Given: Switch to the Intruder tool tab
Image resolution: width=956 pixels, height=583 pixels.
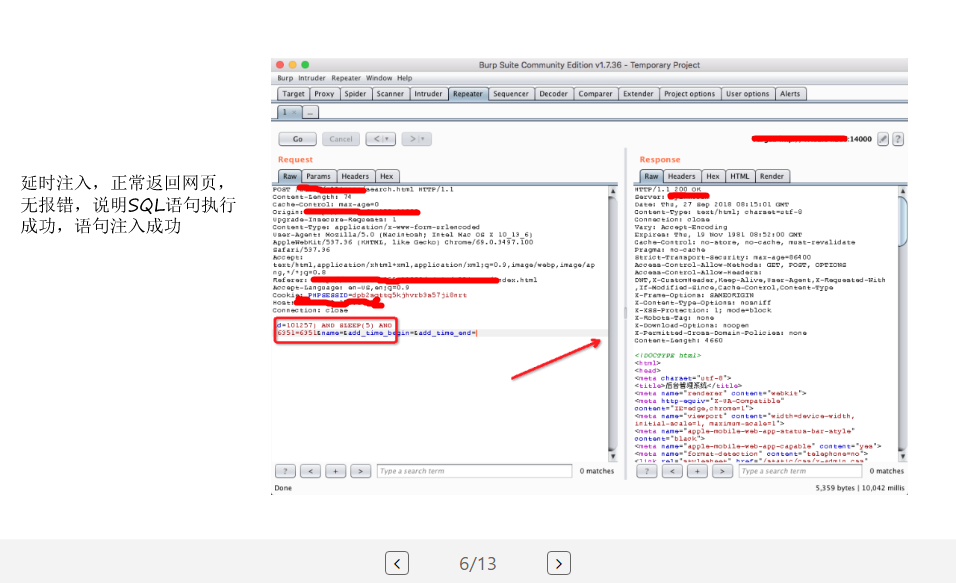Looking at the screenshot, I should click(x=428, y=94).
